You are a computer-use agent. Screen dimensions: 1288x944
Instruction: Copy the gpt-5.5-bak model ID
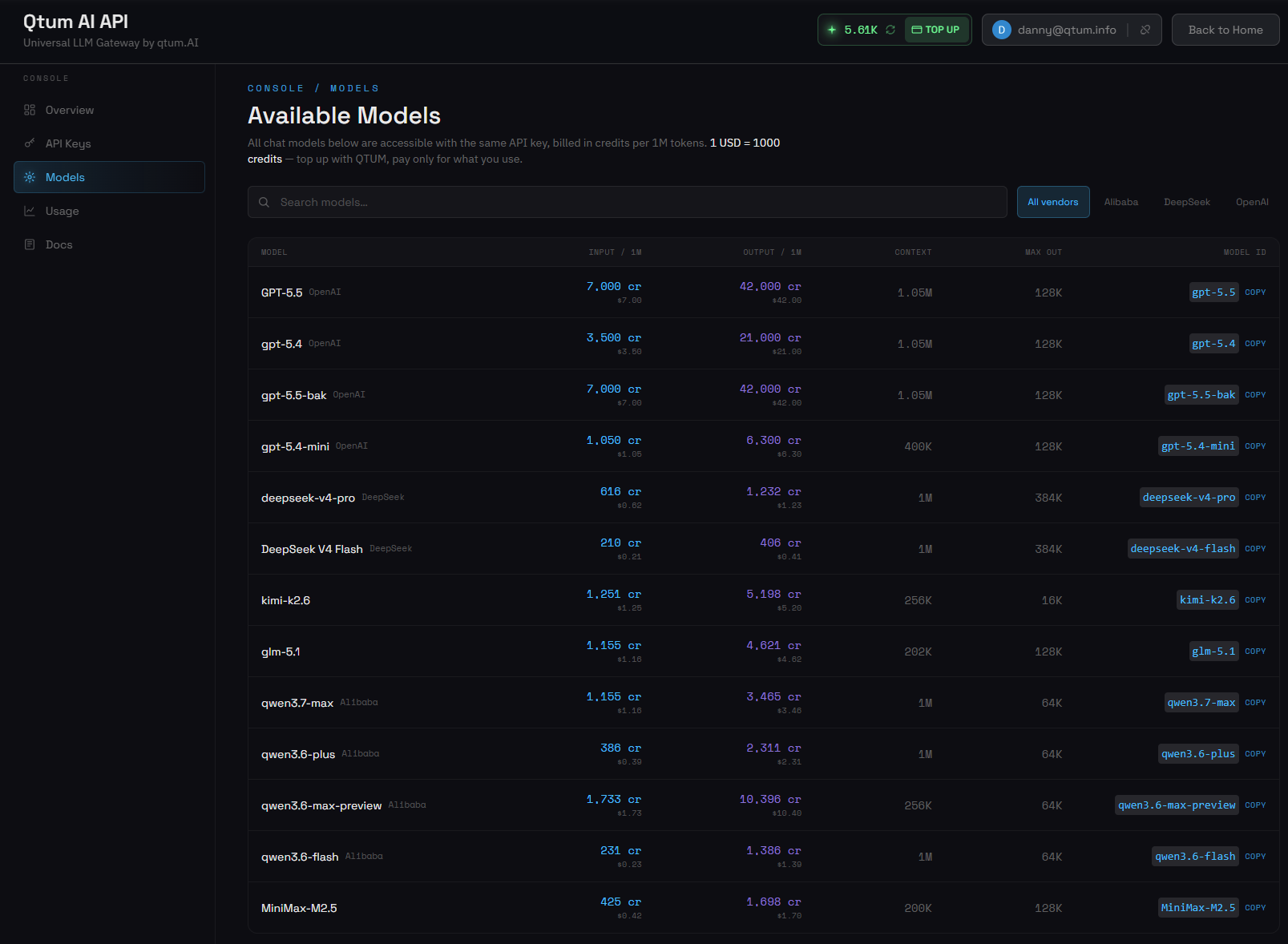1255,395
